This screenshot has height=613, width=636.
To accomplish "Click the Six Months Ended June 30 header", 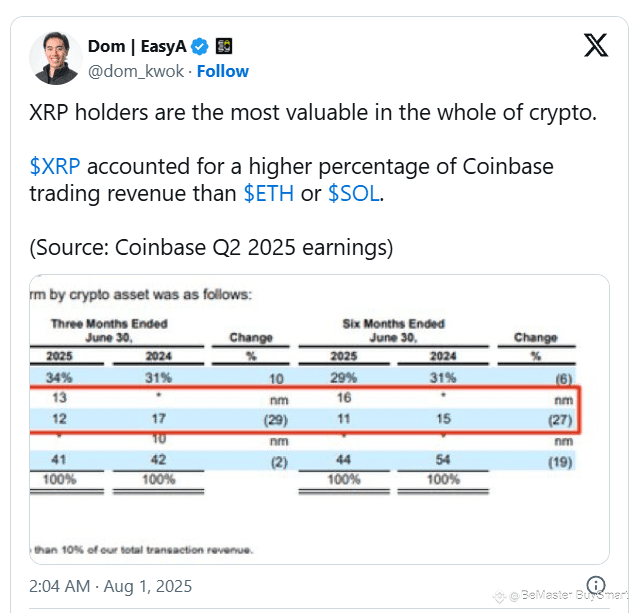I will [393, 330].
